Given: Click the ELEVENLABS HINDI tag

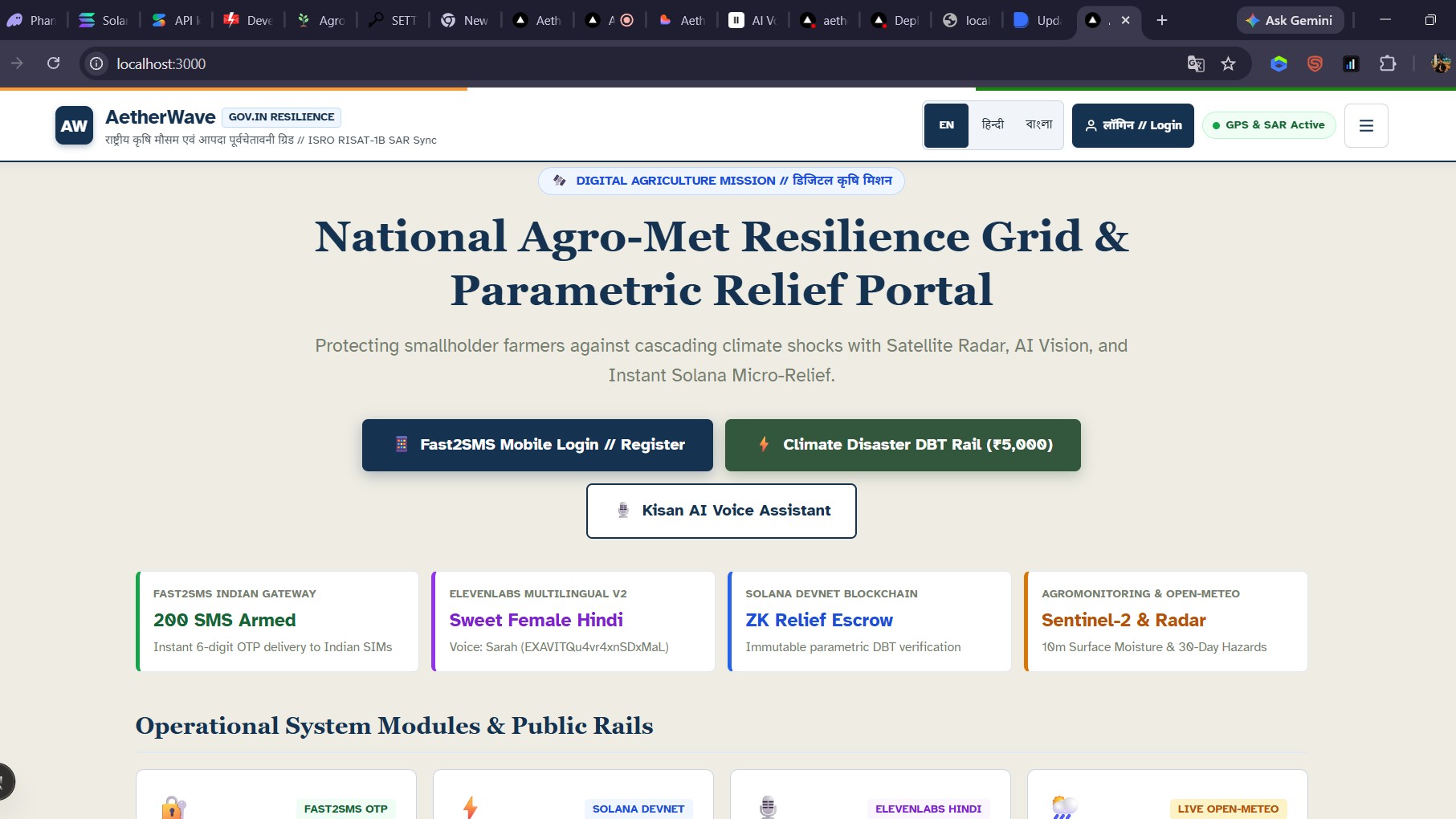Looking at the screenshot, I should click(928, 809).
